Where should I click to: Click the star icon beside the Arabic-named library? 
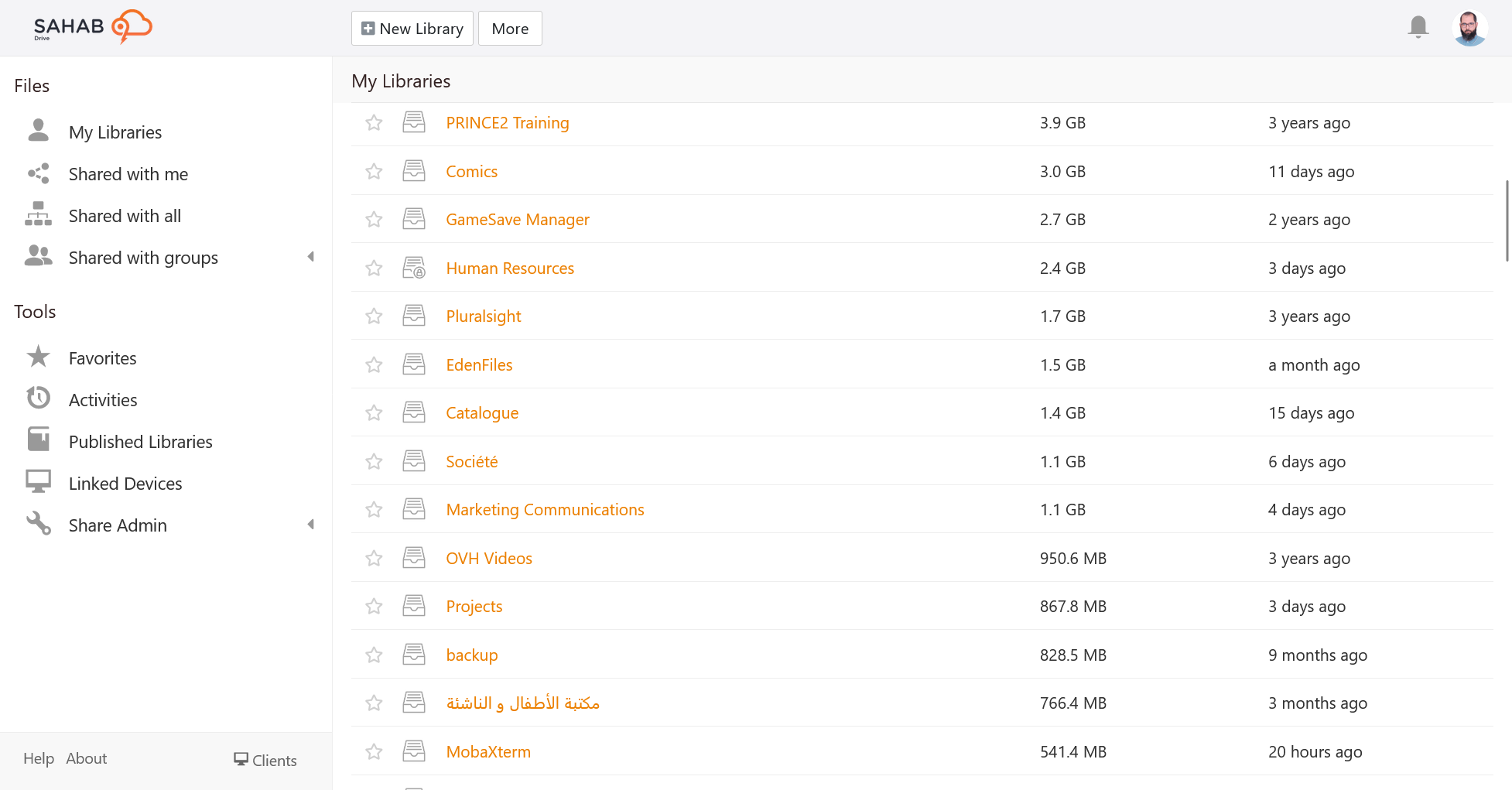tap(374, 703)
